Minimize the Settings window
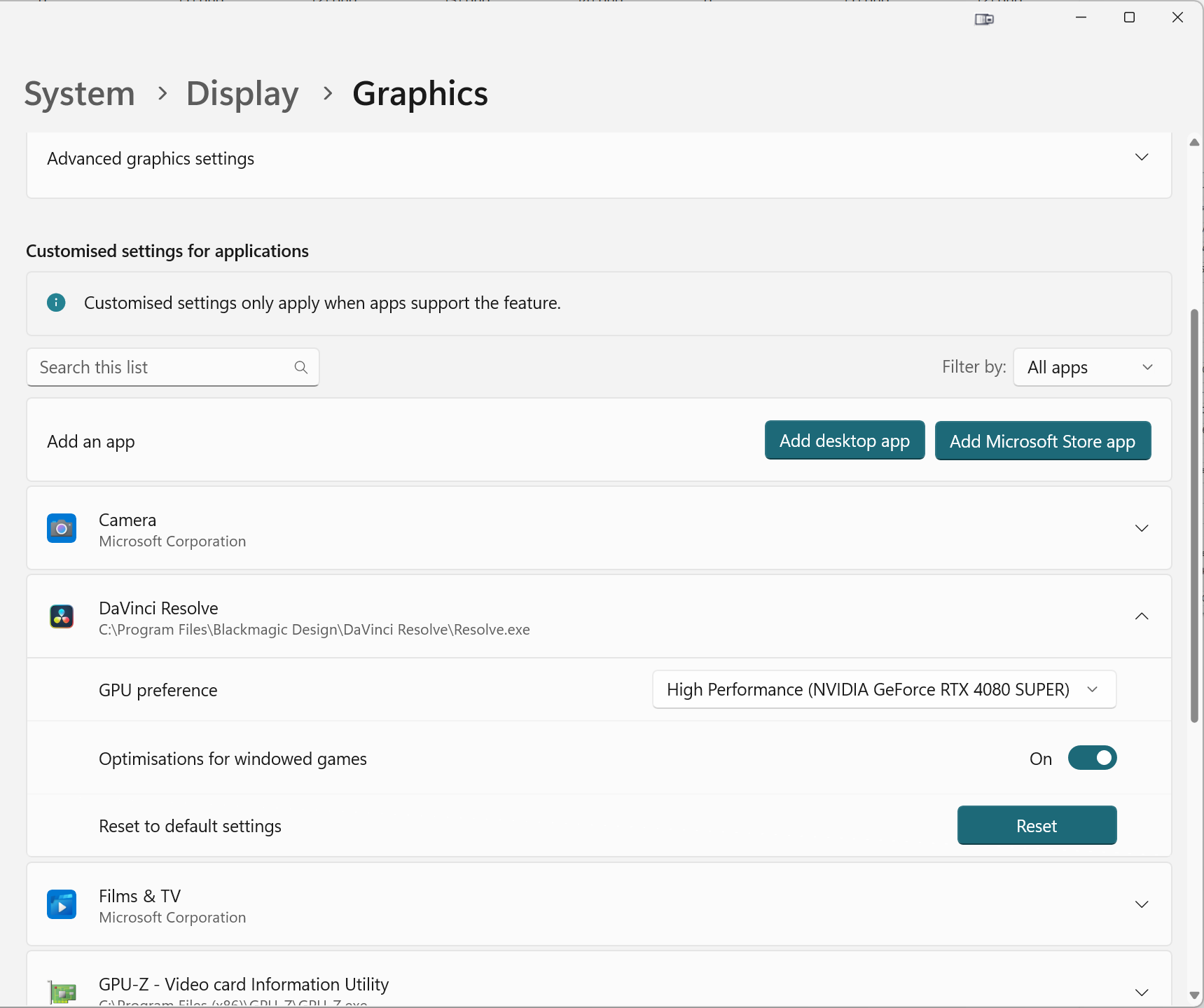 coord(1081,18)
